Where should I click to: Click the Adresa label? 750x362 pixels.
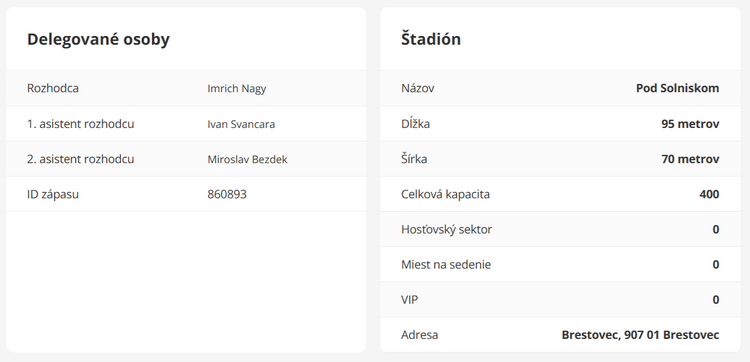click(419, 335)
